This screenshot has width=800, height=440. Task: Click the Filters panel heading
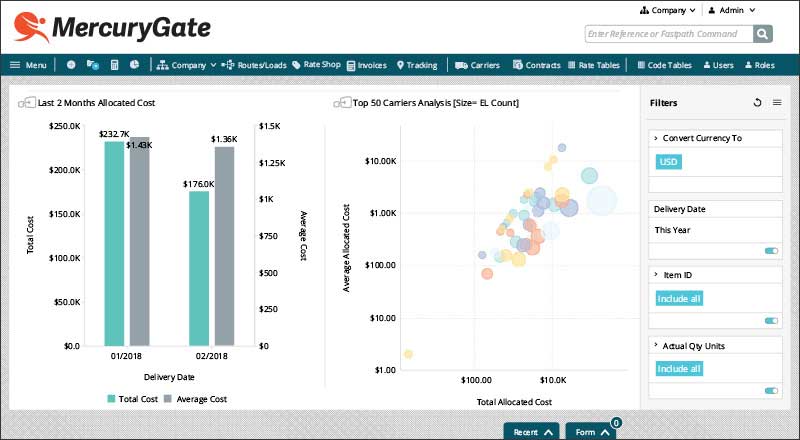tap(663, 103)
